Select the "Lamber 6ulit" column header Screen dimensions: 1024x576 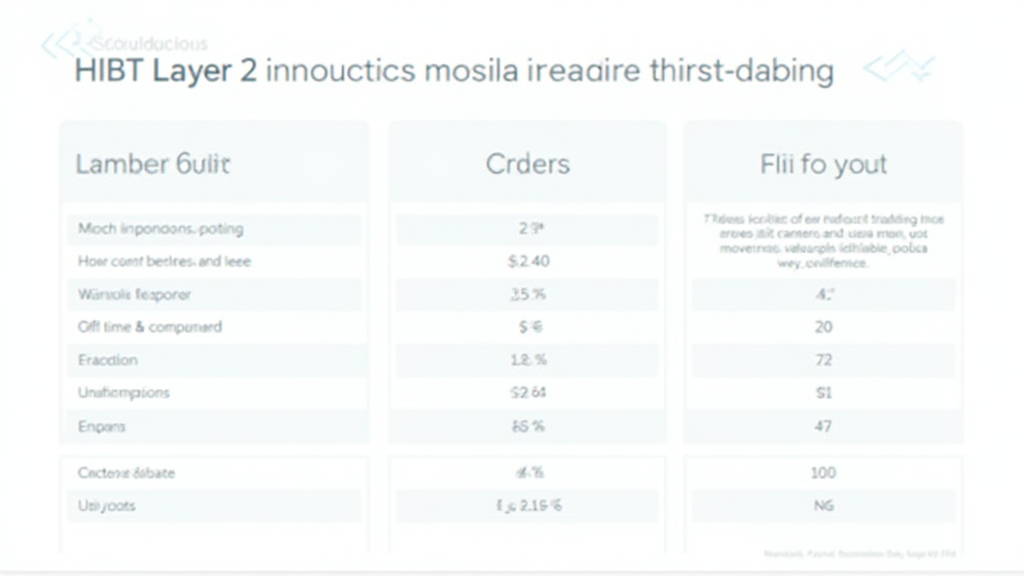(152, 164)
